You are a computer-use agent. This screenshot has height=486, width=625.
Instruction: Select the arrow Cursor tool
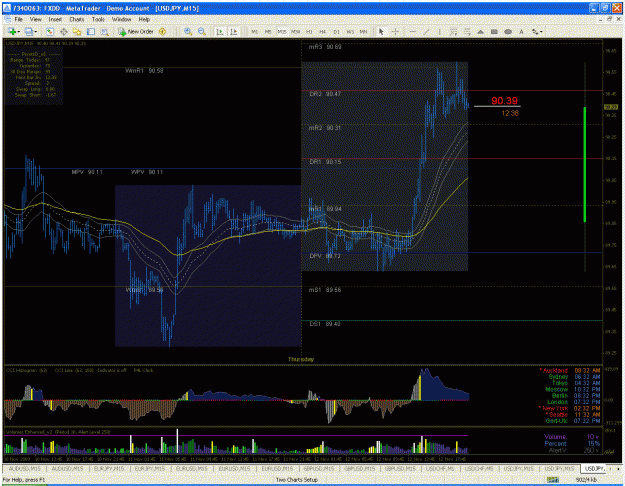(381, 31)
